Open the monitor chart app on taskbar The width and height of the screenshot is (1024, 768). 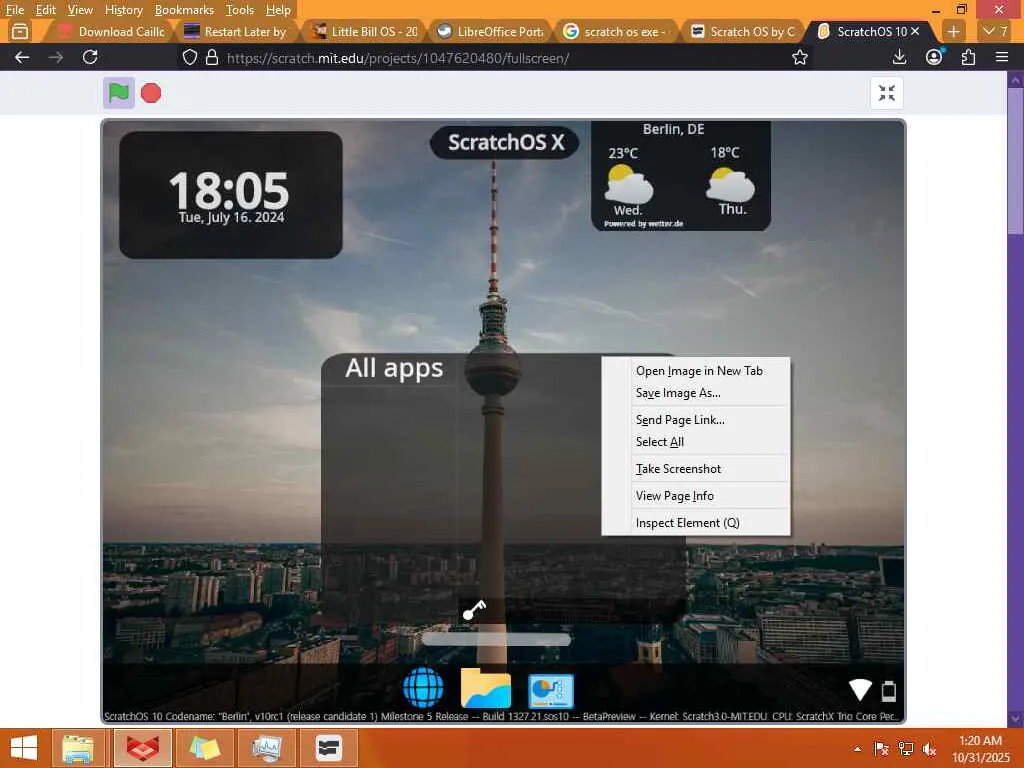(267, 748)
